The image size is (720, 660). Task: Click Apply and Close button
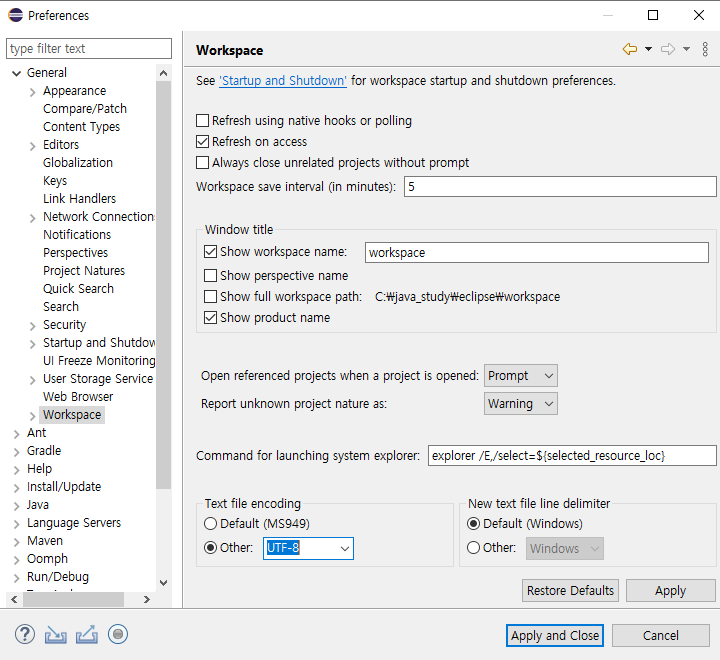[x=555, y=635]
